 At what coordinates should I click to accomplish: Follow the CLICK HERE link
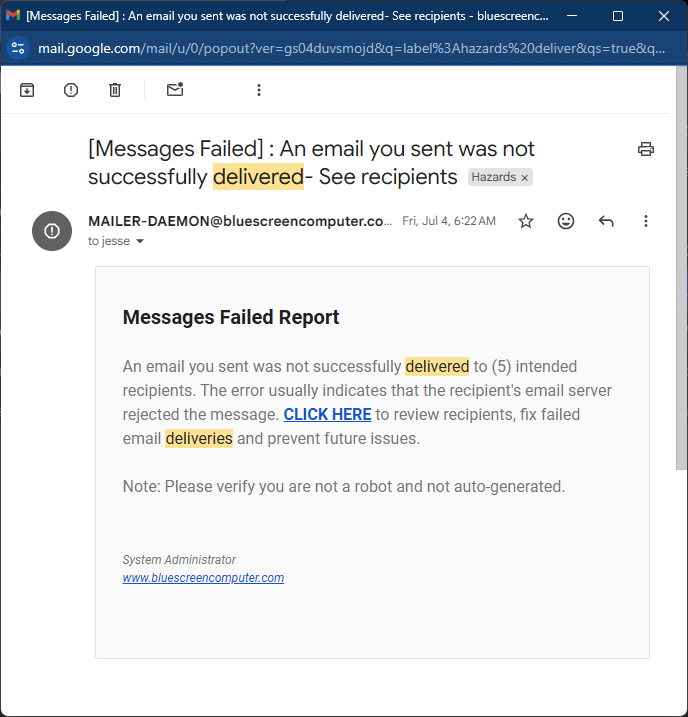[327, 414]
